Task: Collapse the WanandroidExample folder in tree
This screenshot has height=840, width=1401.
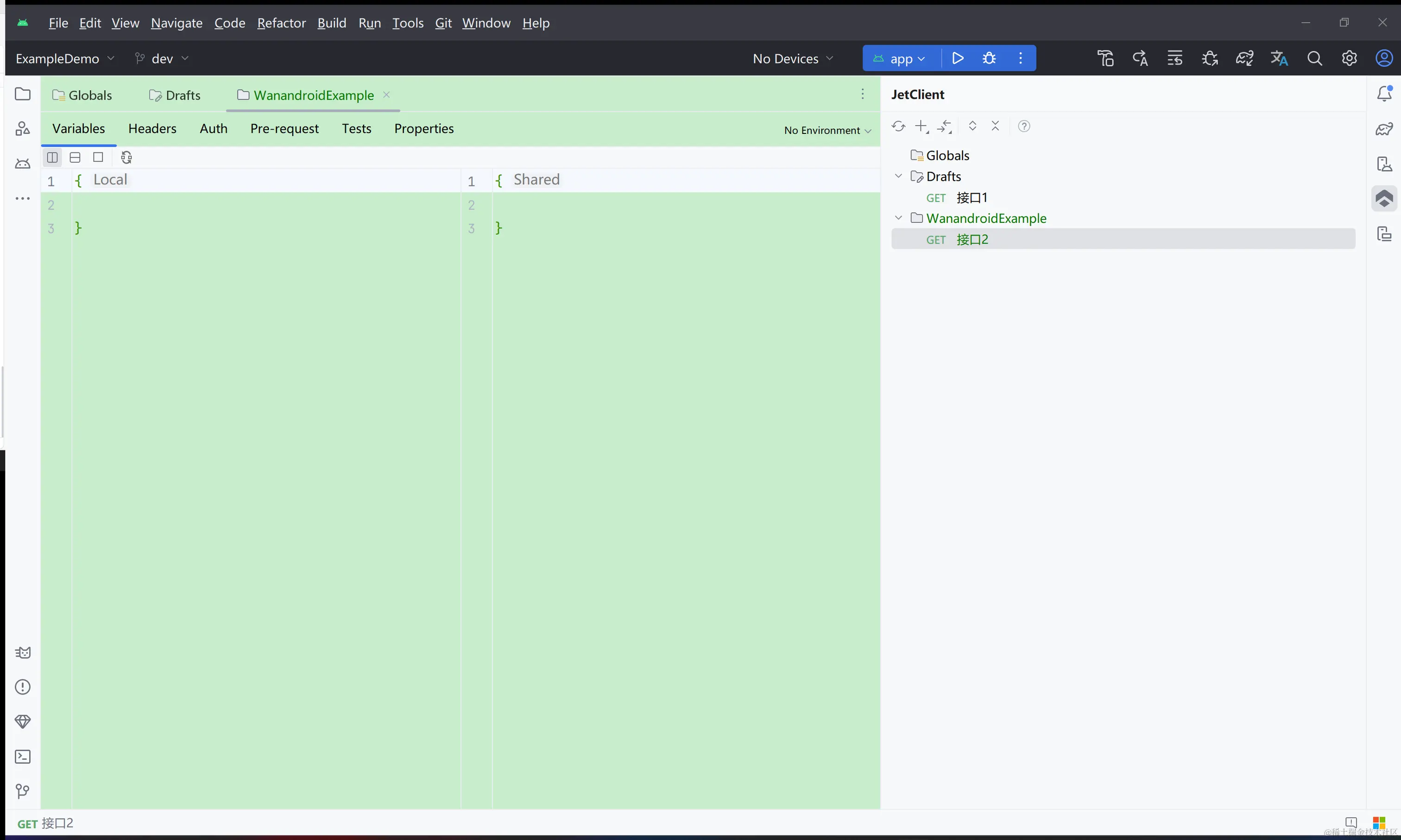Action: [x=898, y=218]
